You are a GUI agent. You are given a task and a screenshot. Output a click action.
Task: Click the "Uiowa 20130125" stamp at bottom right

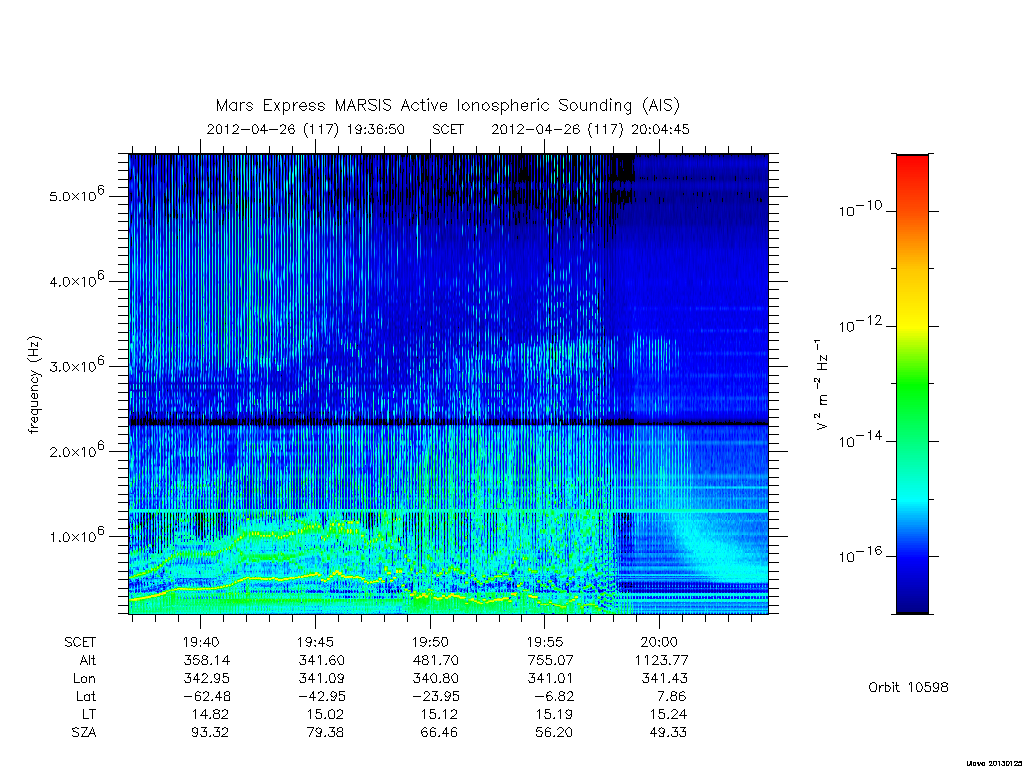(x=993, y=763)
